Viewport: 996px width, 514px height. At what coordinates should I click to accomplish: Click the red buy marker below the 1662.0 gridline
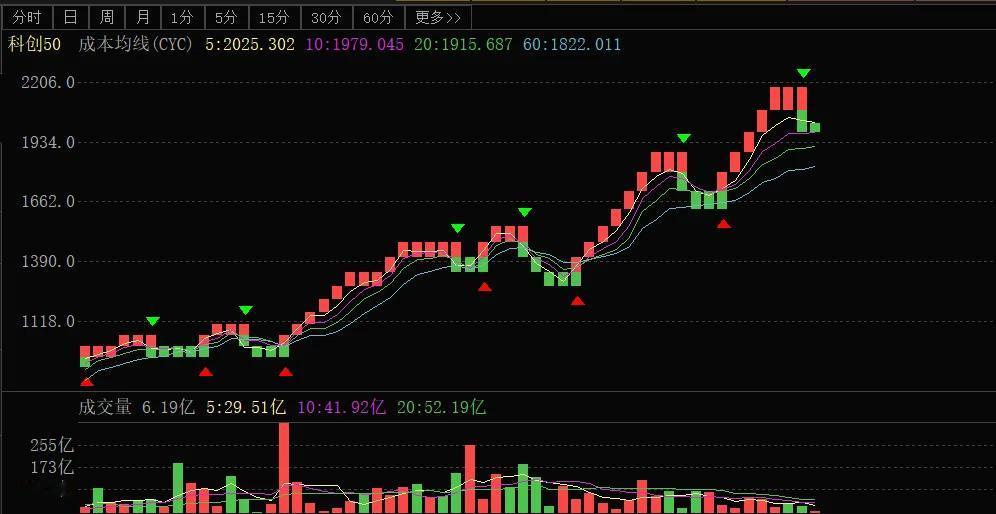[x=723, y=223]
